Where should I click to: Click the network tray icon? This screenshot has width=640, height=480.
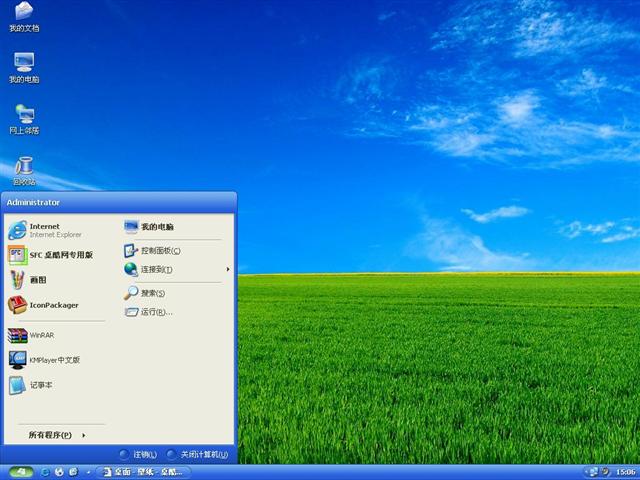[x=594, y=472]
